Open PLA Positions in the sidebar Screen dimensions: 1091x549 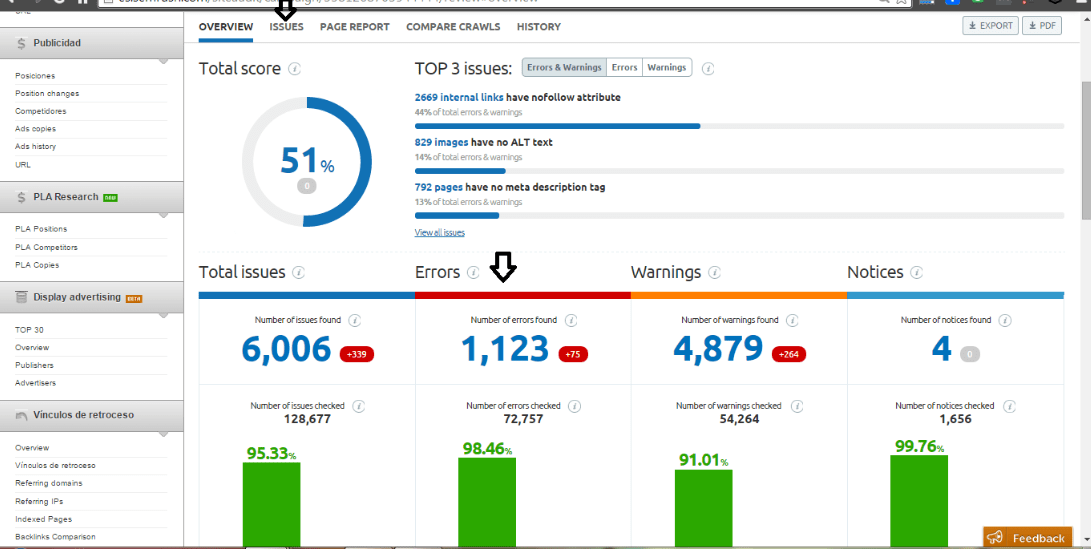point(41,229)
